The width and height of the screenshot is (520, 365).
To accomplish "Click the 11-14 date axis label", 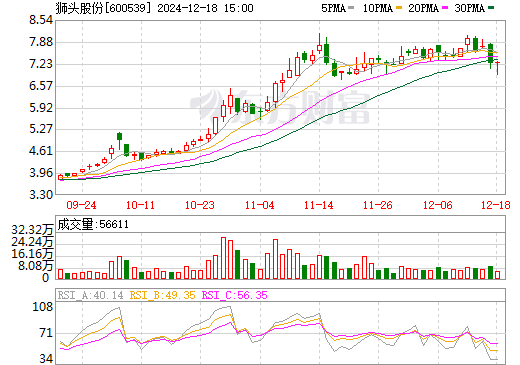I will coord(319,205).
